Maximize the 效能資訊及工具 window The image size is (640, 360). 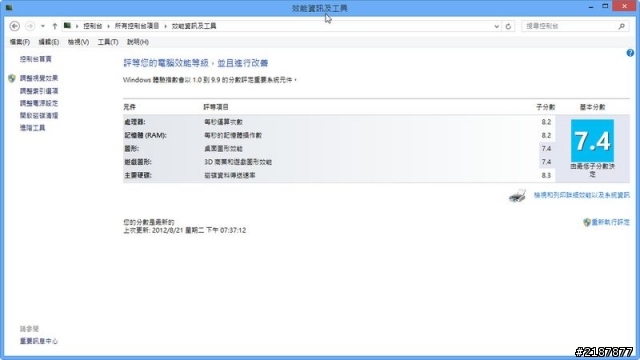pos(605,7)
